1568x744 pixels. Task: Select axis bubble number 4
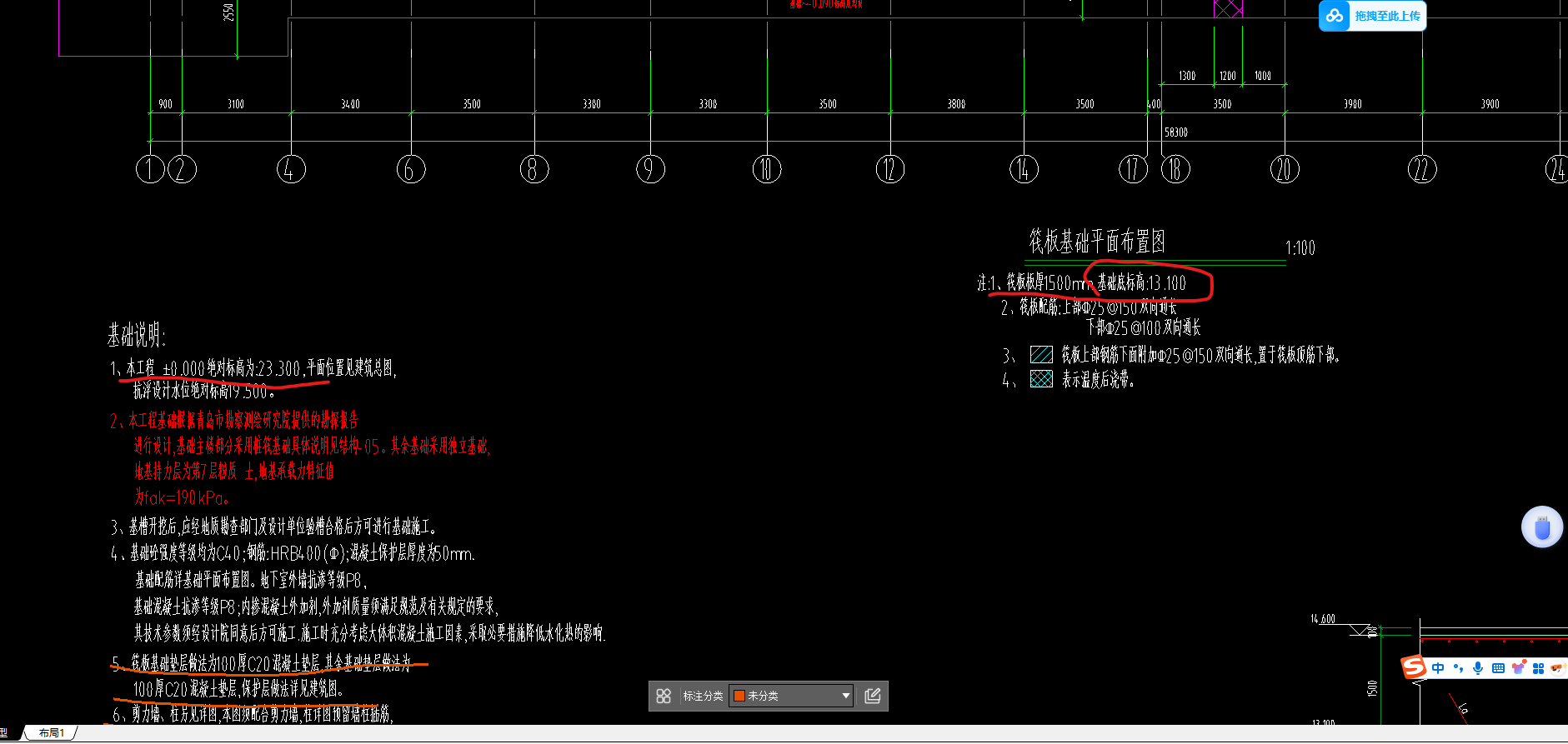tap(291, 169)
